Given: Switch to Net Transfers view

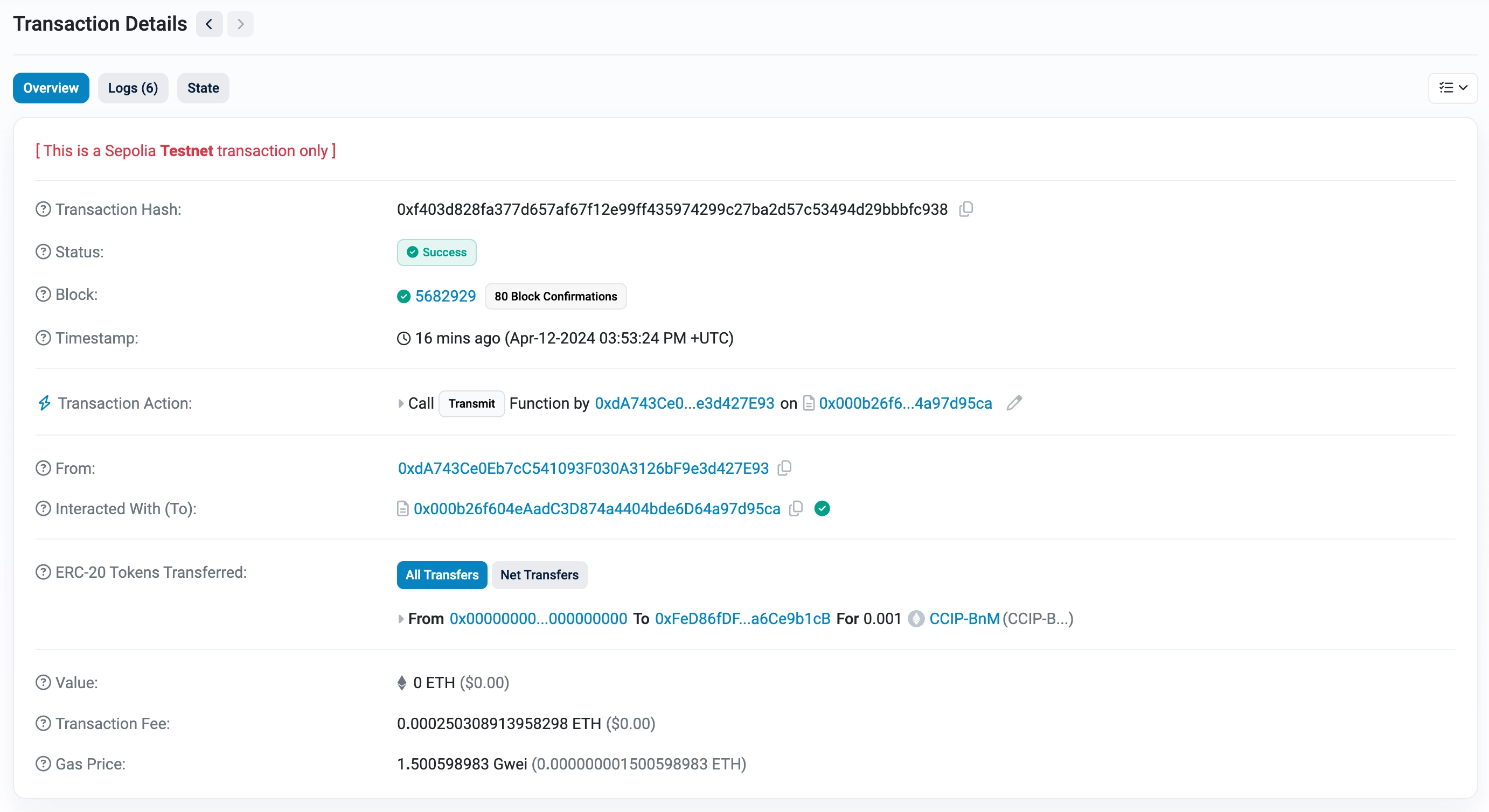Looking at the screenshot, I should pos(539,575).
